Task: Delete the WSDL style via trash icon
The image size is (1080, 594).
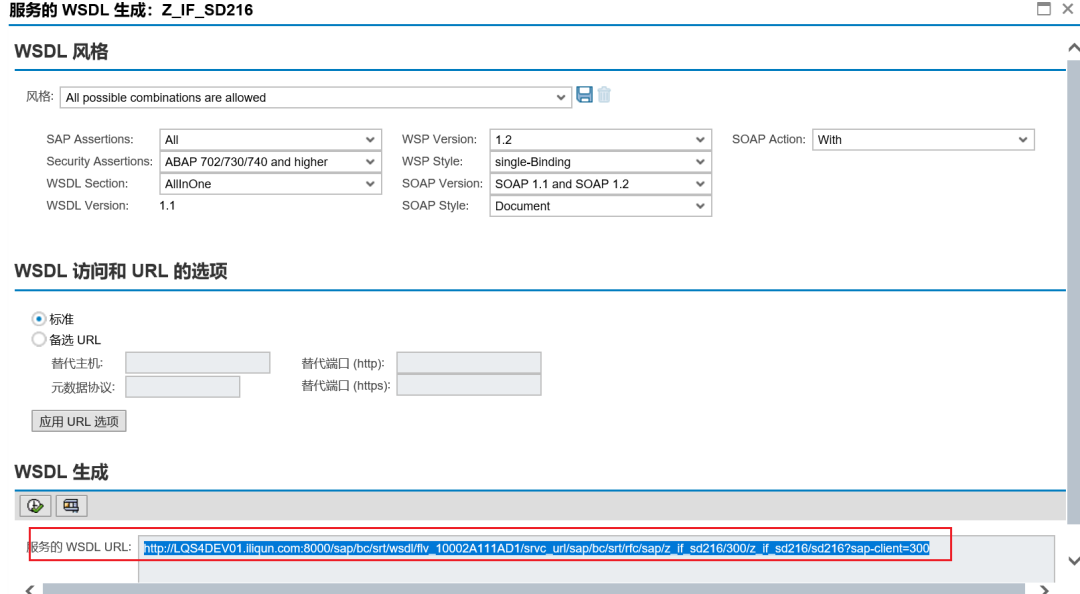Action: pyautogui.click(x=604, y=95)
